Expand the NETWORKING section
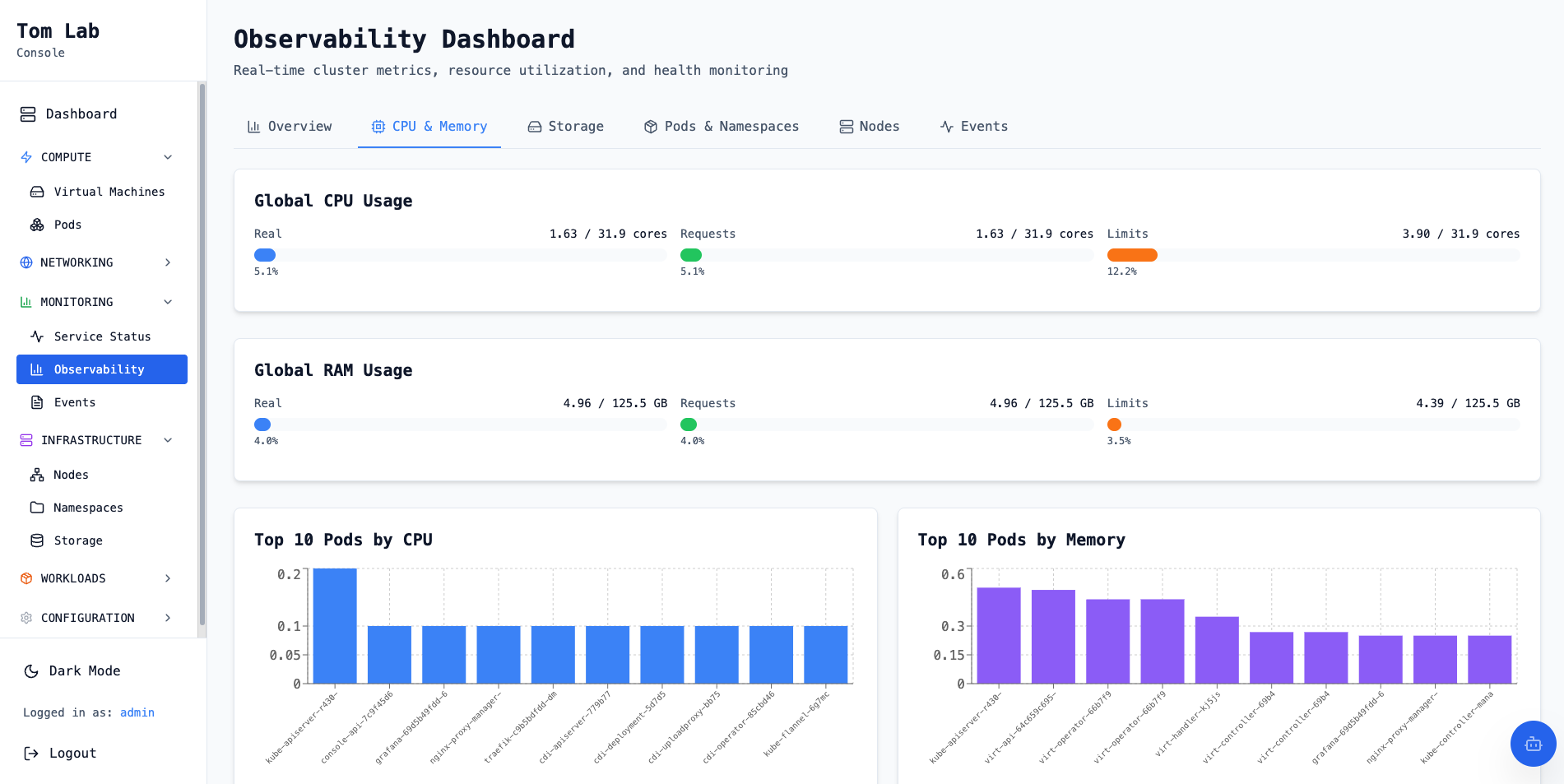This screenshot has height=784, width=1564. coord(168,262)
